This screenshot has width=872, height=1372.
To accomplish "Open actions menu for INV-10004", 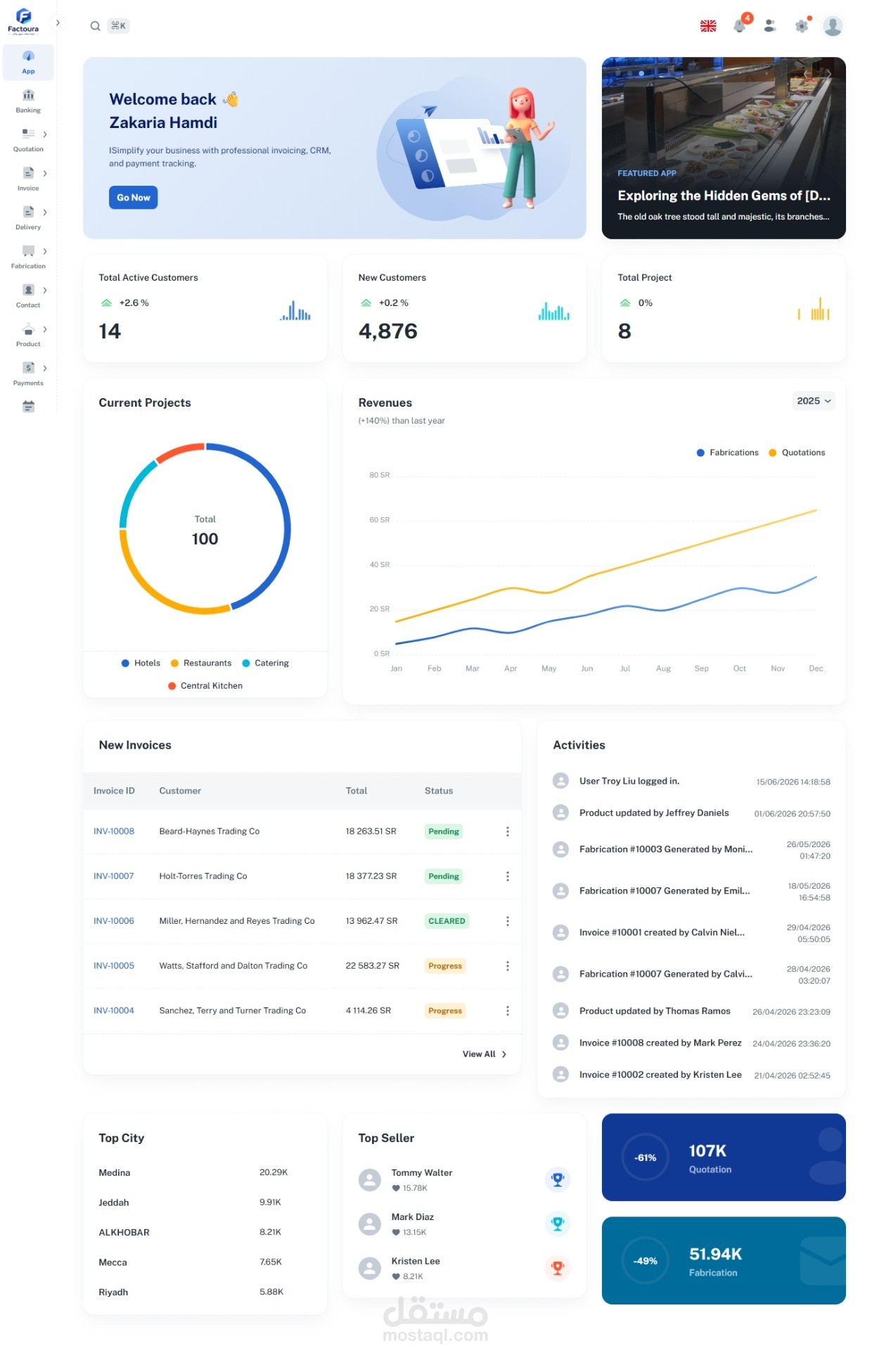I will pos(507,1010).
